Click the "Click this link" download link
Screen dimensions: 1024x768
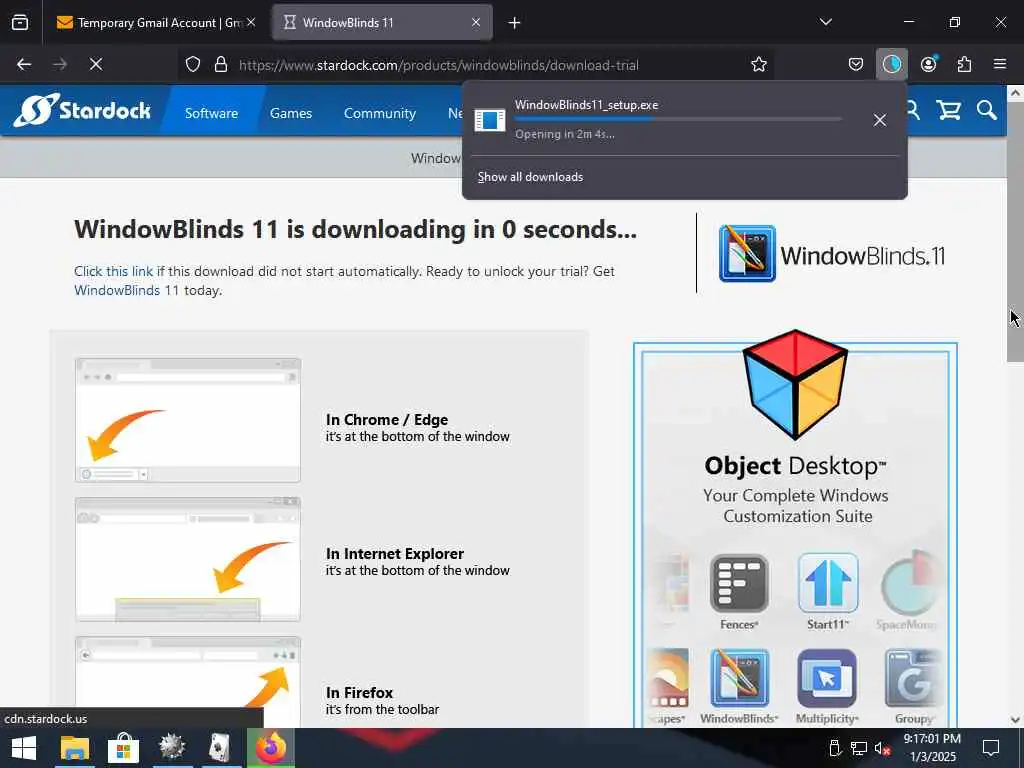click(114, 271)
